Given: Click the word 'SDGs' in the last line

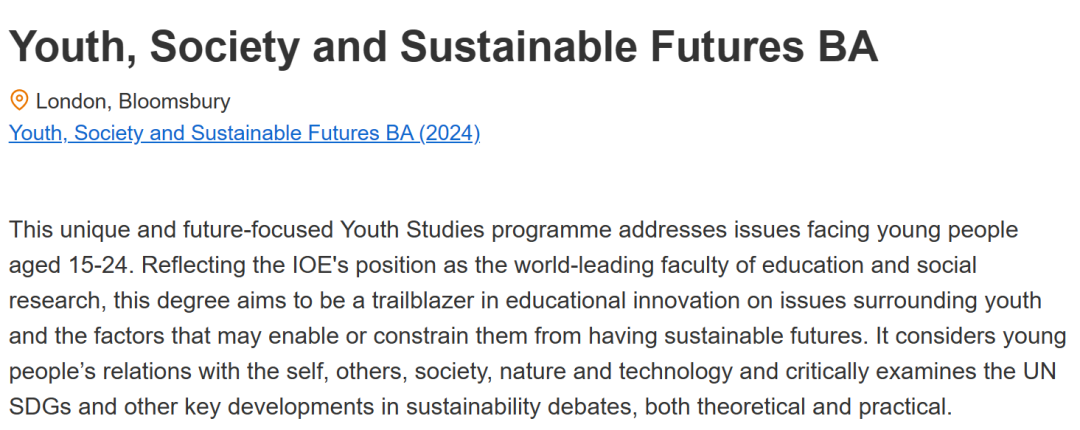Looking at the screenshot, I should (x=38, y=407).
